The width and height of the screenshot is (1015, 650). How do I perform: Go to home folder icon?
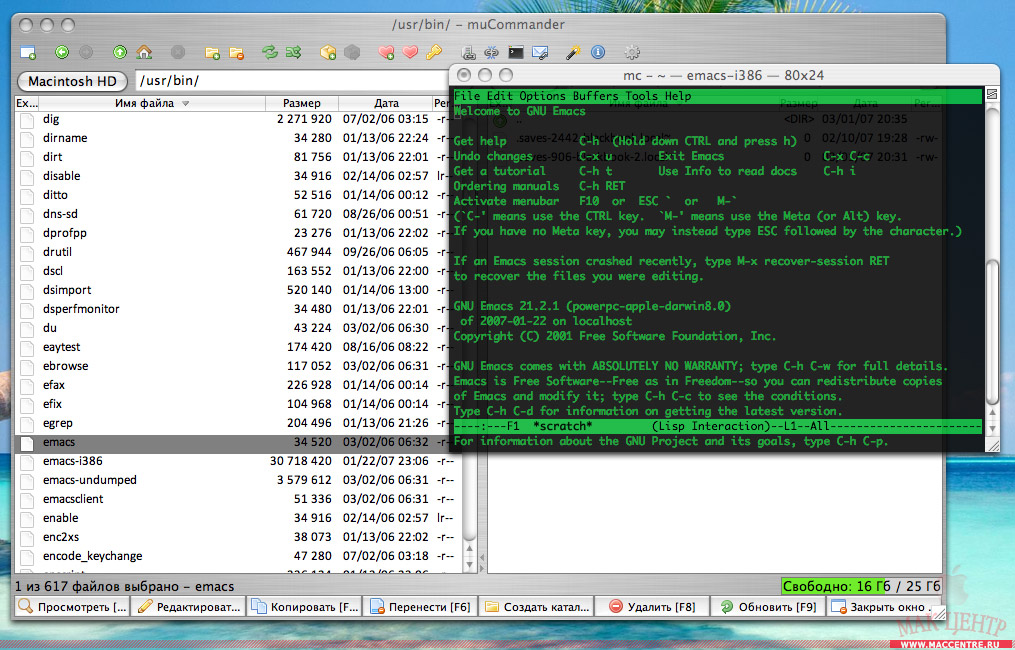144,52
